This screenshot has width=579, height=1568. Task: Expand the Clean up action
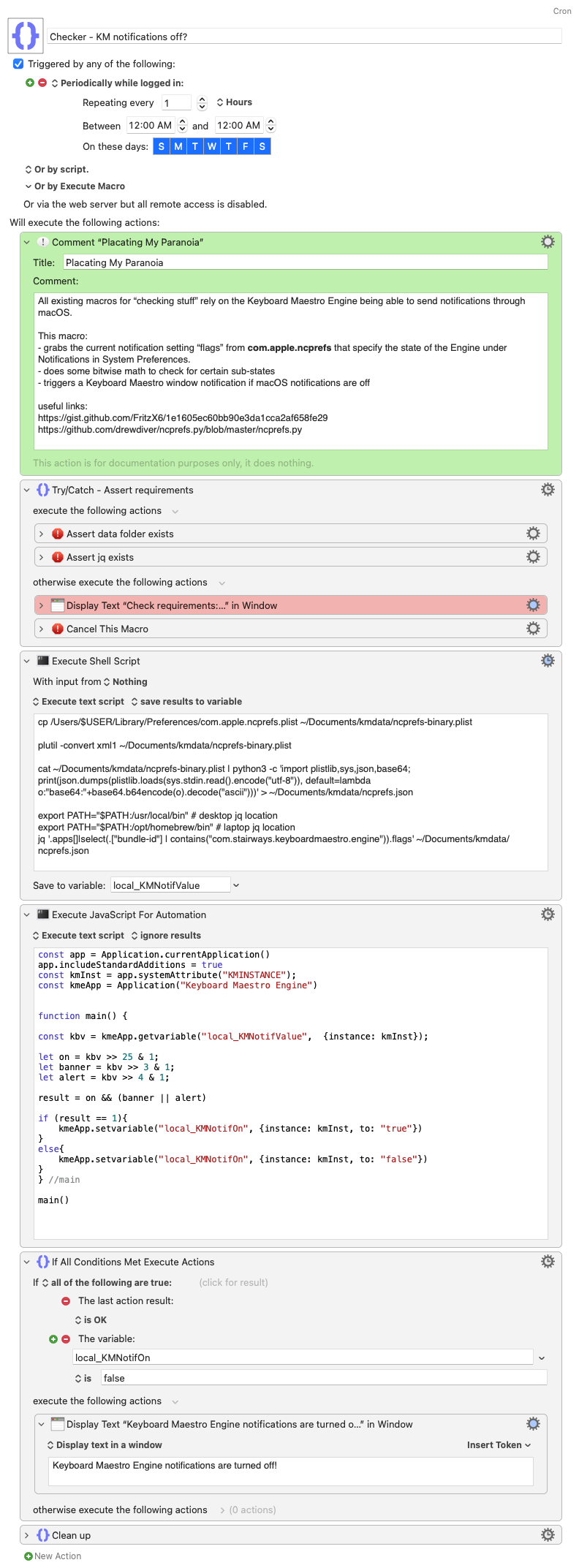(x=27, y=1535)
